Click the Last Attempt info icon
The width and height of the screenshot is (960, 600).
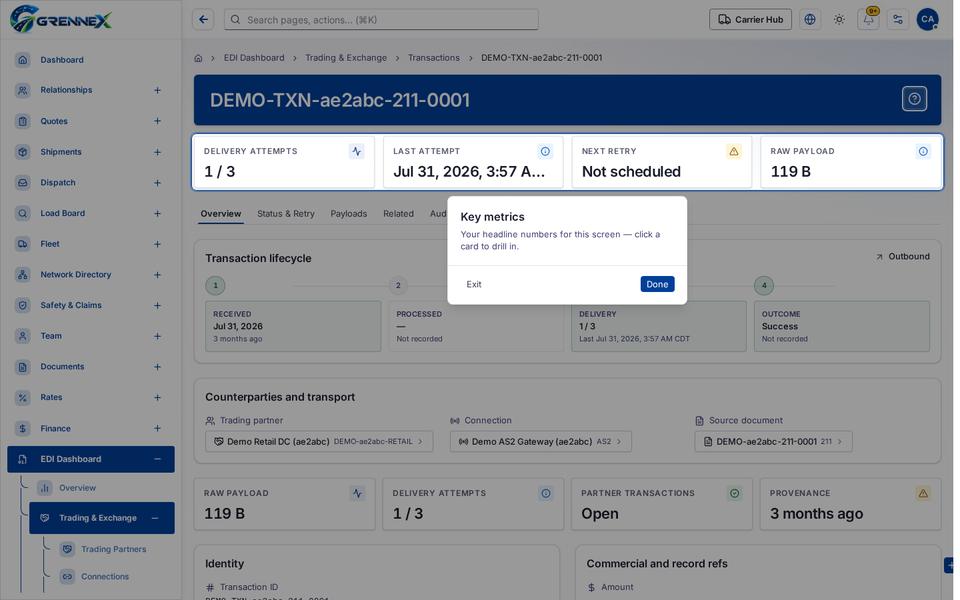(545, 151)
